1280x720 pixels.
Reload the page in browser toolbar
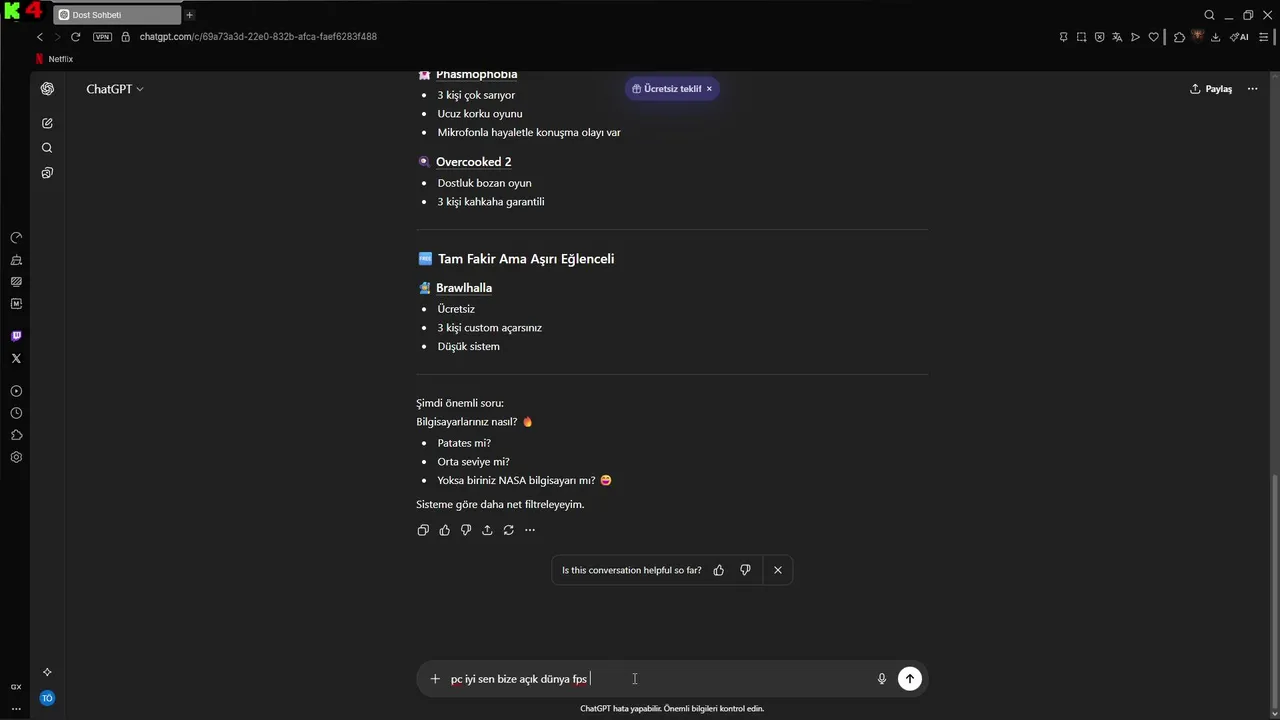[75, 37]
